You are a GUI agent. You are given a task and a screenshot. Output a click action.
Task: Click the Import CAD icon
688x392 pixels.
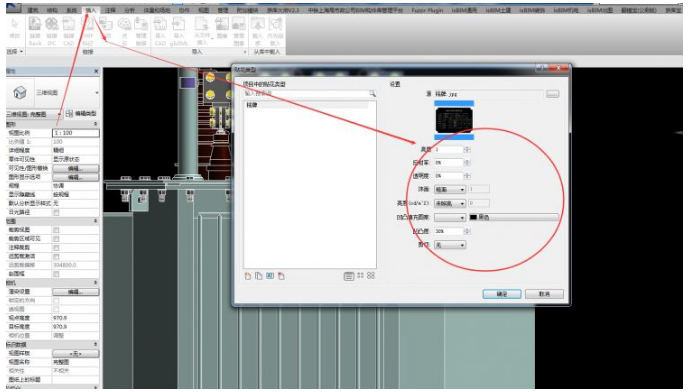pyautogui.click(x=160, y=25)
